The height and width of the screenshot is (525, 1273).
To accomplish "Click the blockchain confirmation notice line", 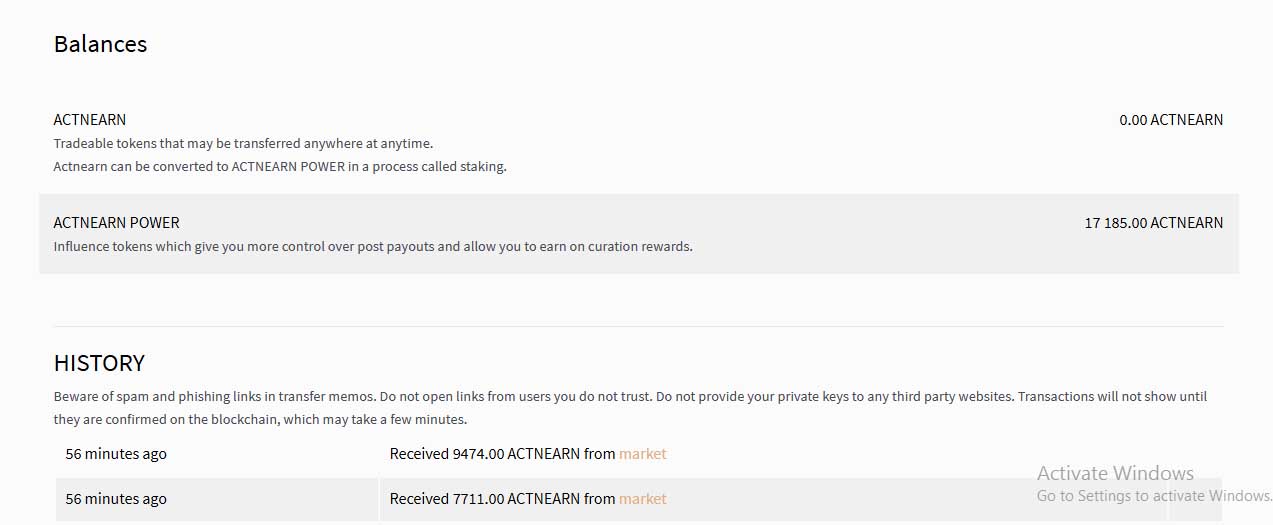I will [x=260, y=420].
